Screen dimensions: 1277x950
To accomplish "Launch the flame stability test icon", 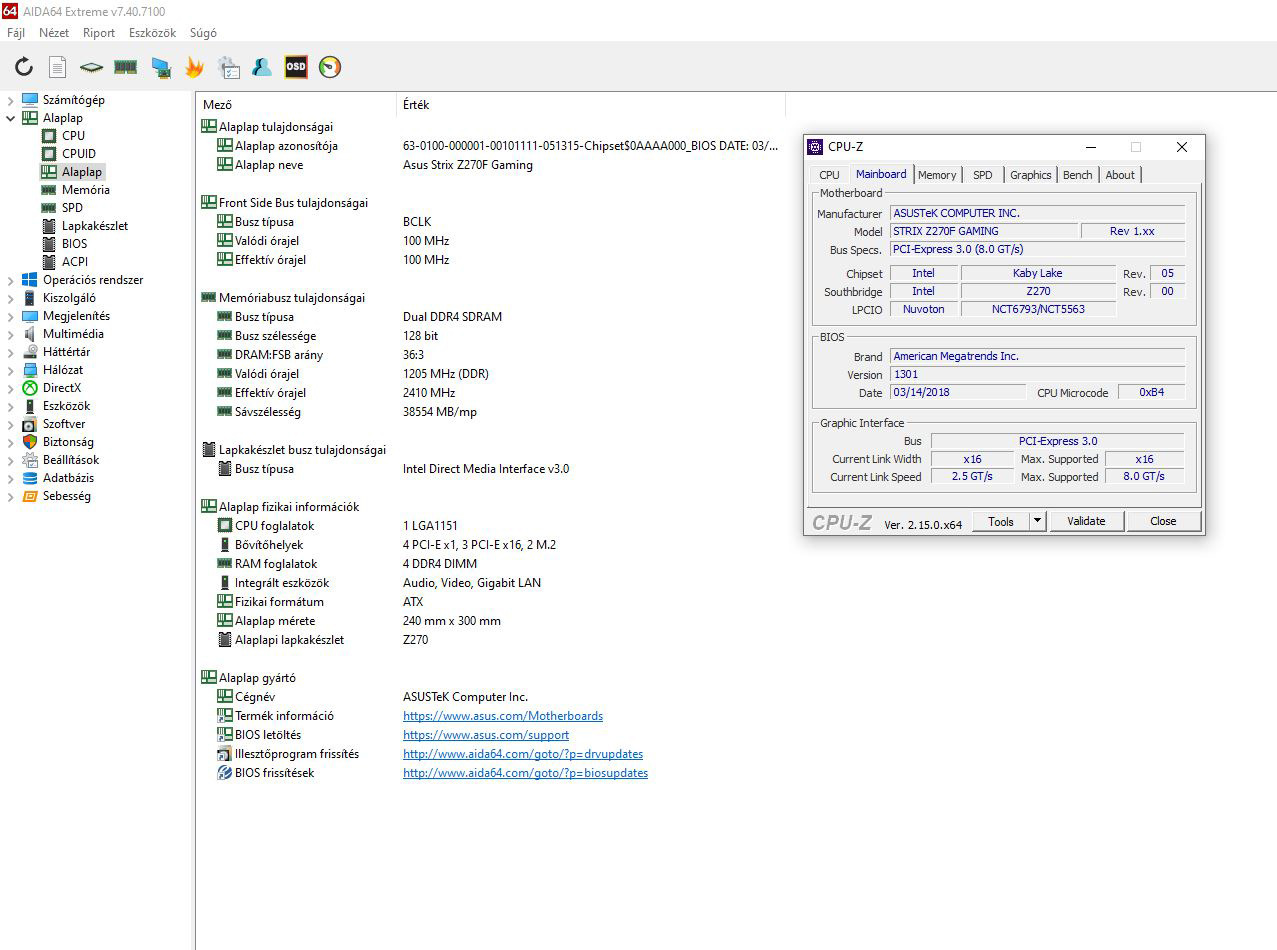I will click(x=194, y=67).
